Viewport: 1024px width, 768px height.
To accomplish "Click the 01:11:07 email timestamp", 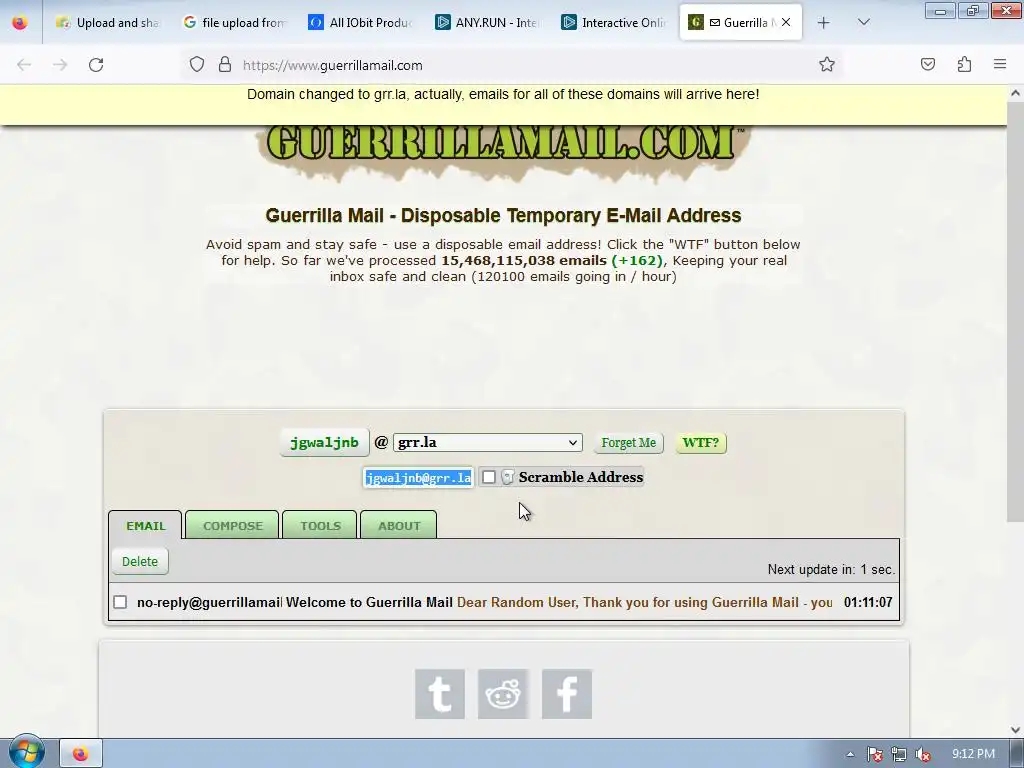I will tap(868, 602).
